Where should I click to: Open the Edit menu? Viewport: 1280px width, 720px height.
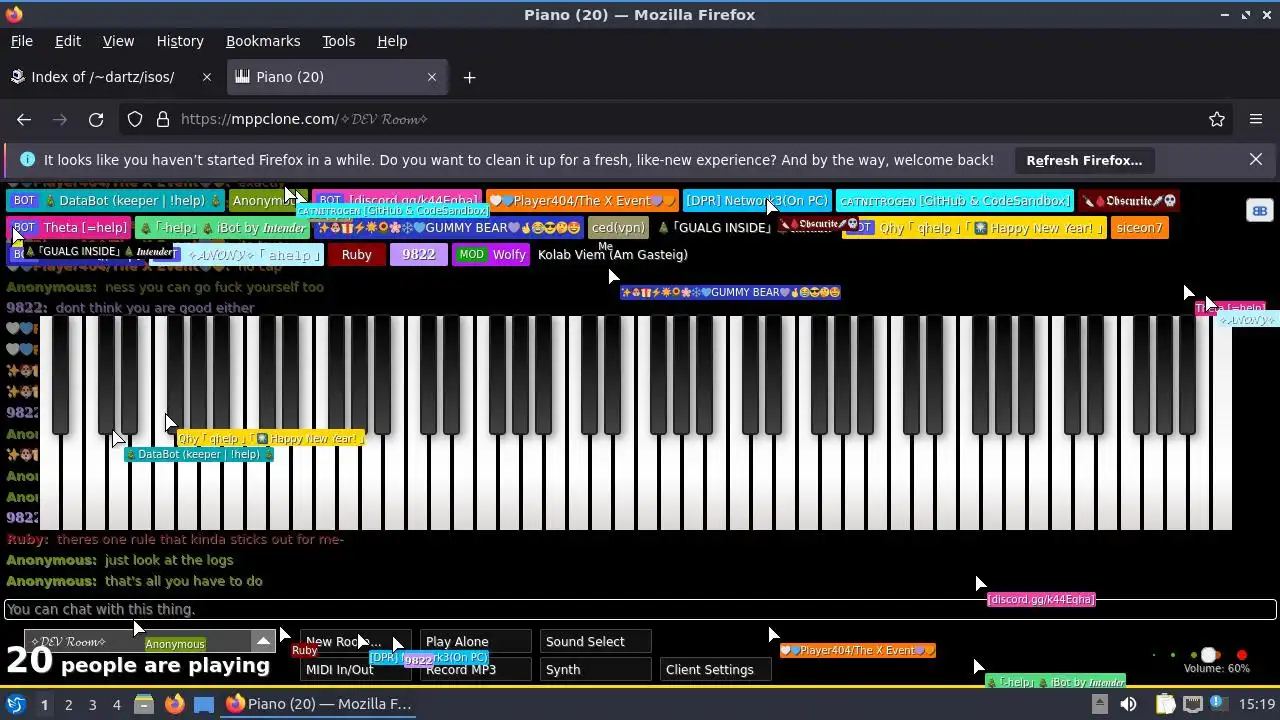click(x=68, y=41)
